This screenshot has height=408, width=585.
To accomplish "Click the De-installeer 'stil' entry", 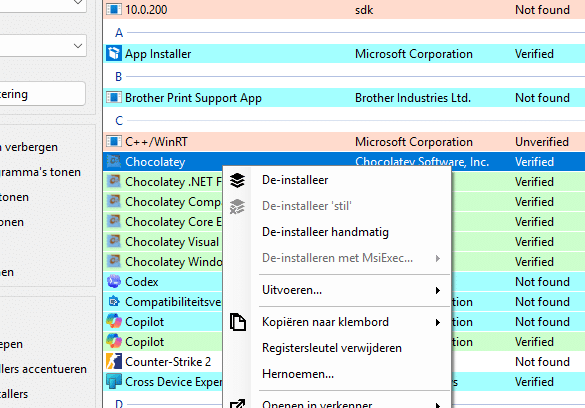I will click(307, 206).
